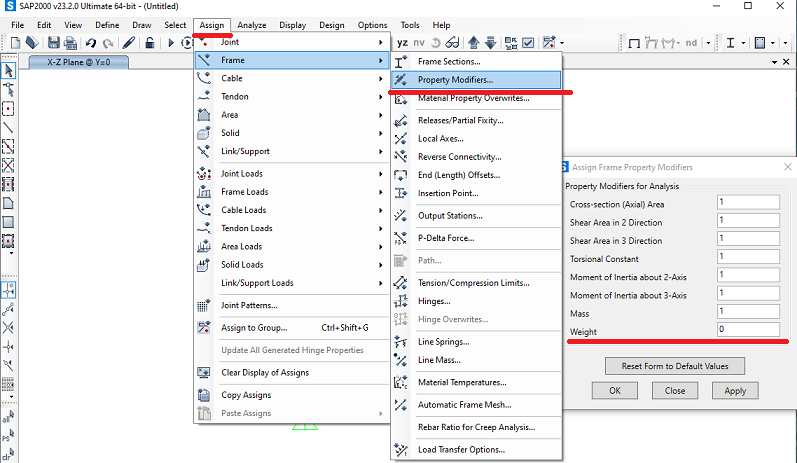
Task: Click the Lock/Unlock model padlock icon
Action: 149,43
